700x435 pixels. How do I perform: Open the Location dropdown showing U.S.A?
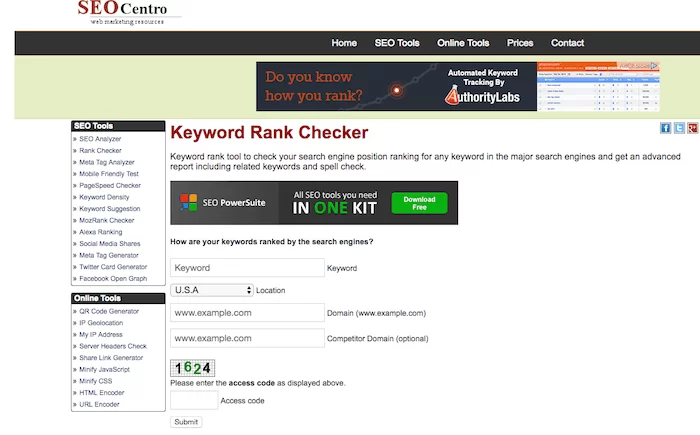(x=212, y=290)
